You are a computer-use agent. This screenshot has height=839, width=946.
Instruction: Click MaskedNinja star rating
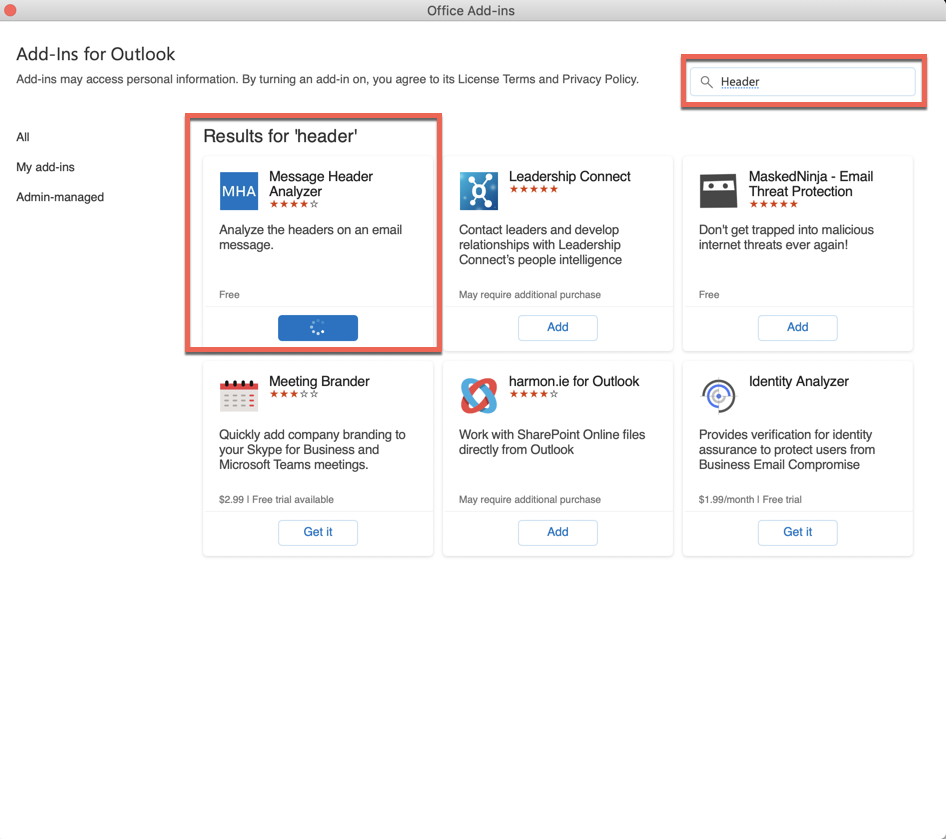click(x=773, y=204)
